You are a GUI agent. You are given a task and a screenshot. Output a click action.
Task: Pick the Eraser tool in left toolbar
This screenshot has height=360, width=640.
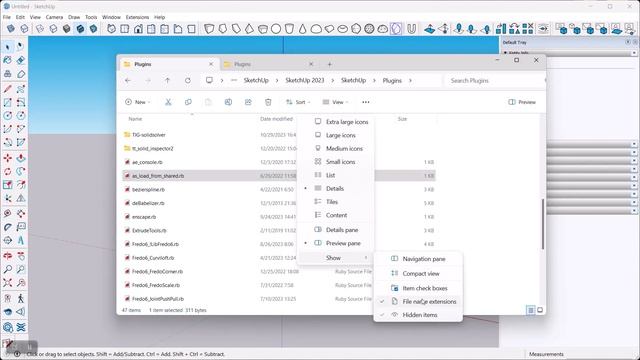pyautogui.click(x=21, y=60)
